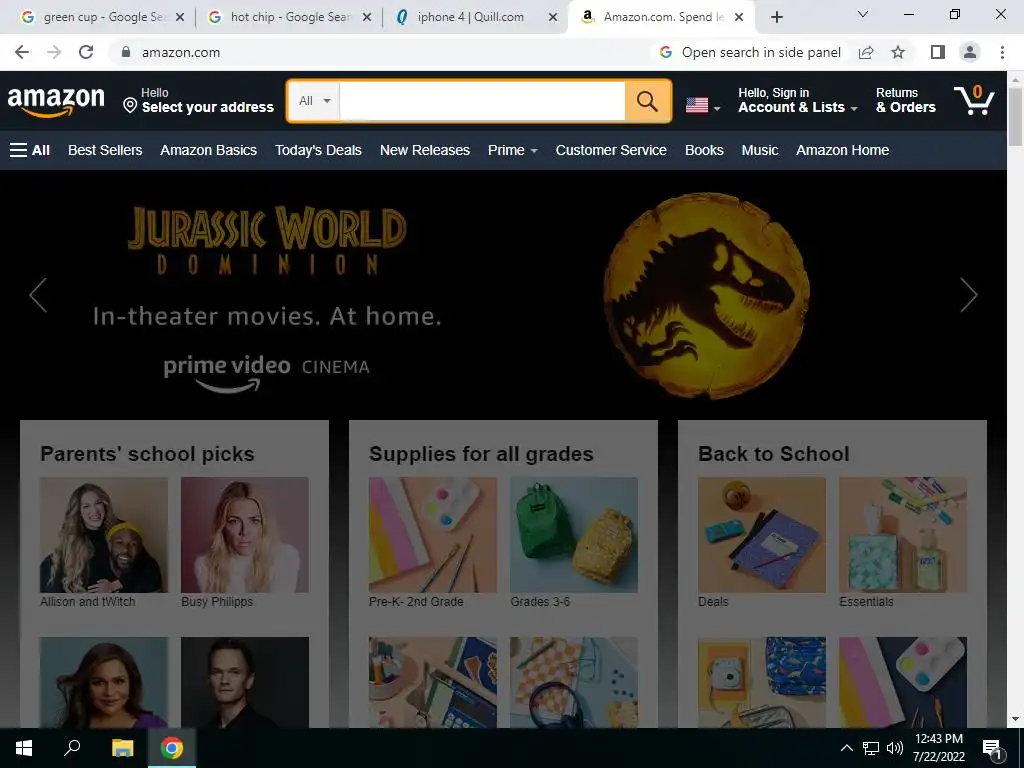Show hidden tray icons chevron
The height and width of the screenshot is (768, 1024).
point(846,748)
